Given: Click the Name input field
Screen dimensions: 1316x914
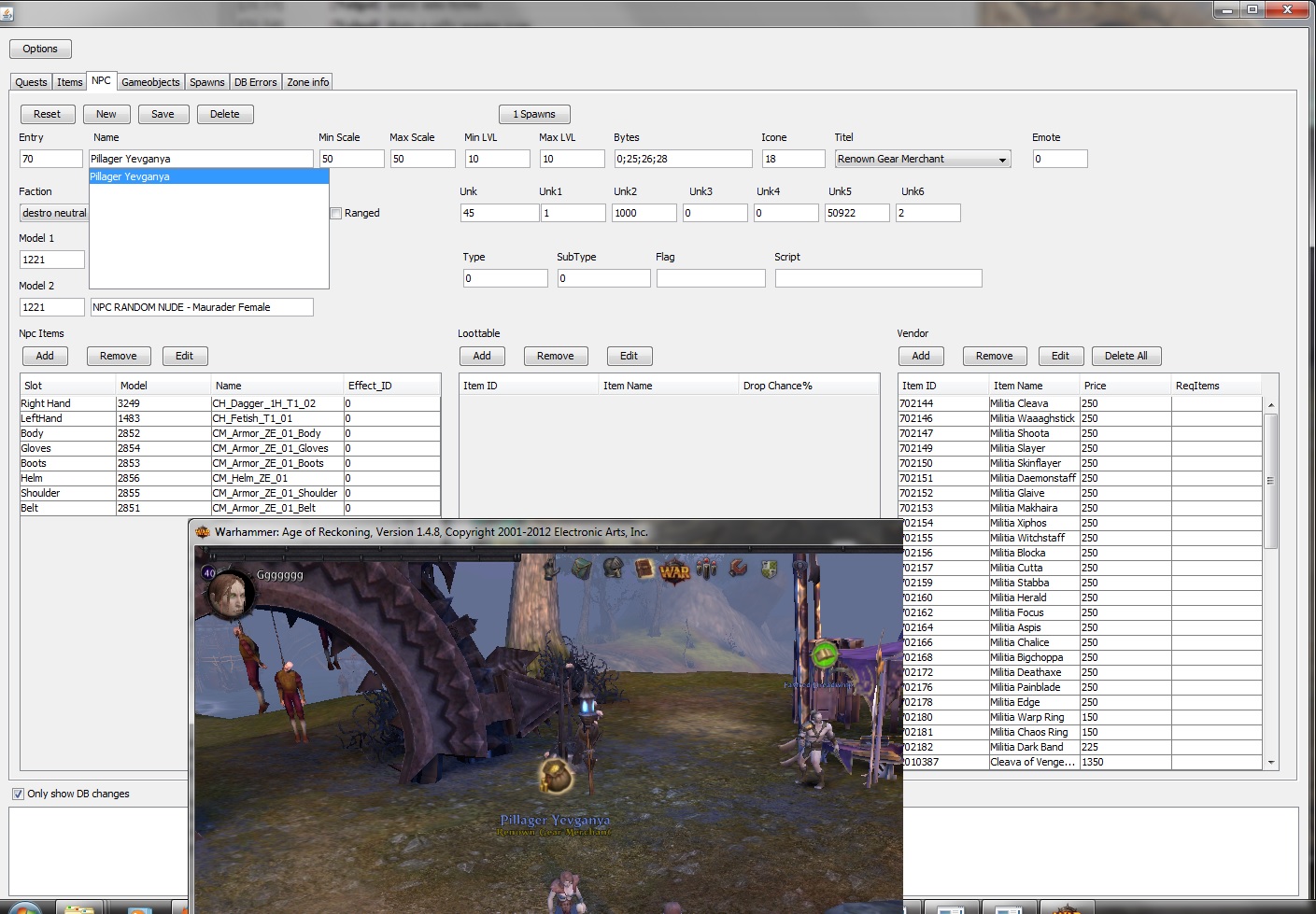Looking at the screenshot, I should pyautogui.click(x=201, y=159).
